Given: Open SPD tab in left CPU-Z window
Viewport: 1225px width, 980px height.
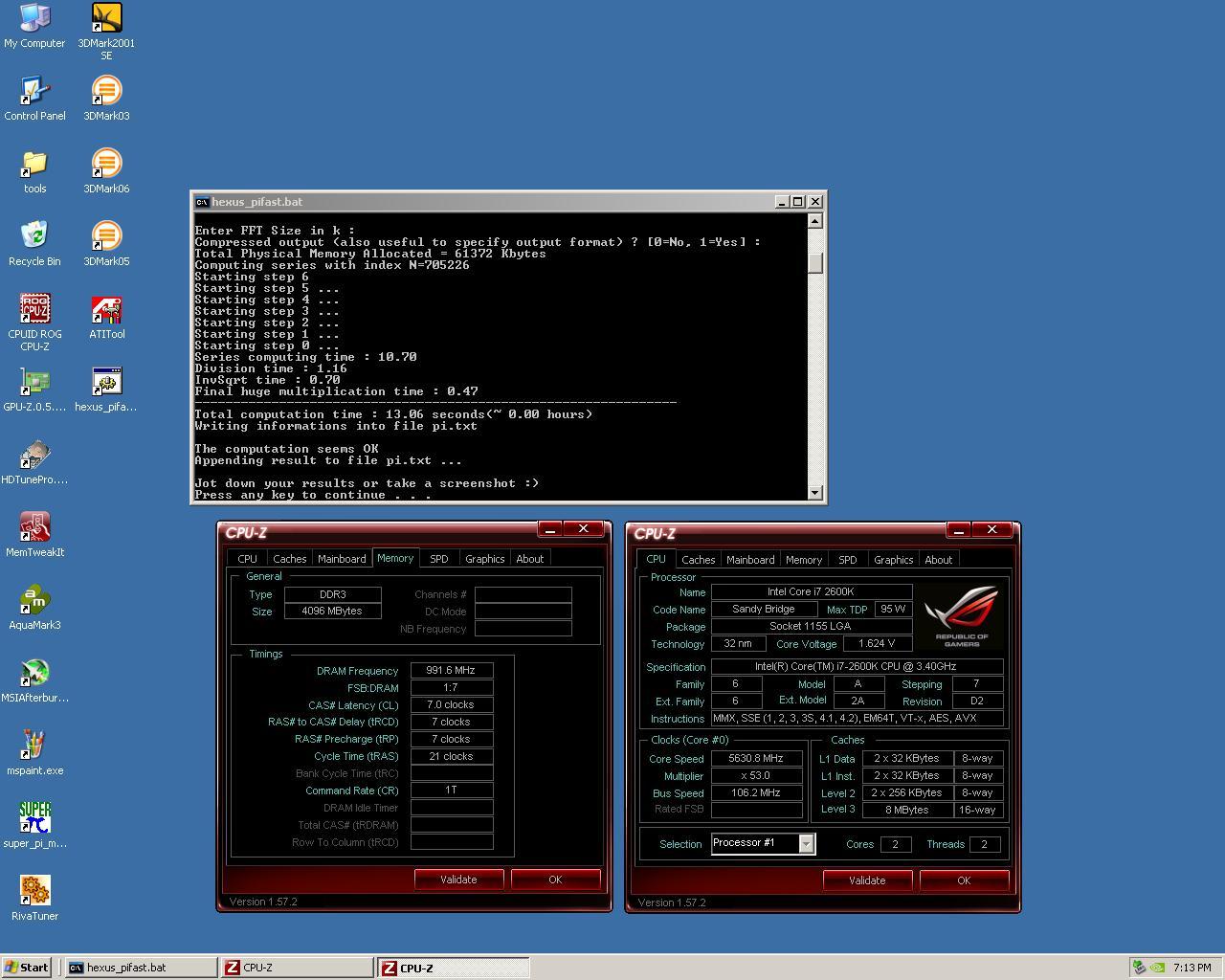Looking at the screenshot, I should [438, 559].
